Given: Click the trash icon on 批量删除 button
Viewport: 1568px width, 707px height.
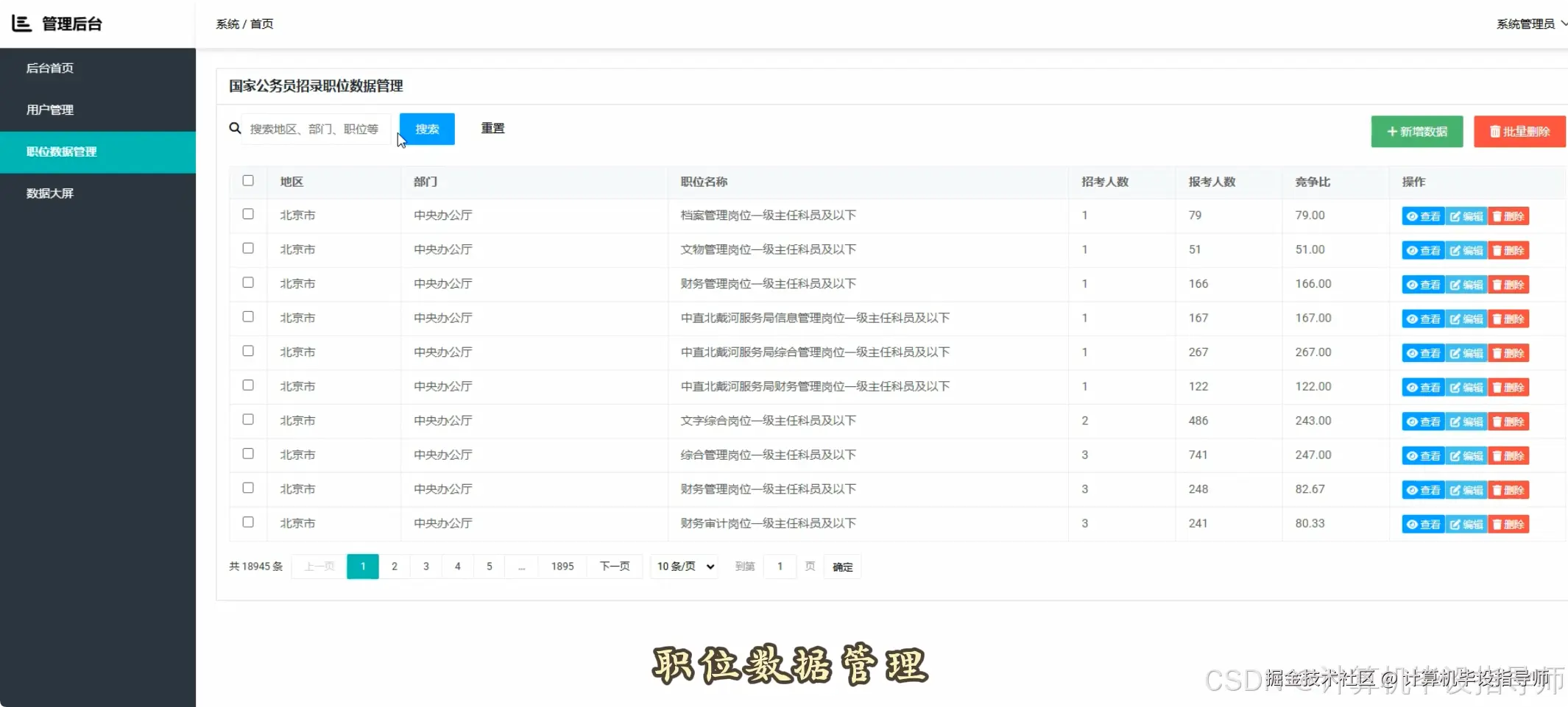Looking at the screenshot, I should 1494,132.
